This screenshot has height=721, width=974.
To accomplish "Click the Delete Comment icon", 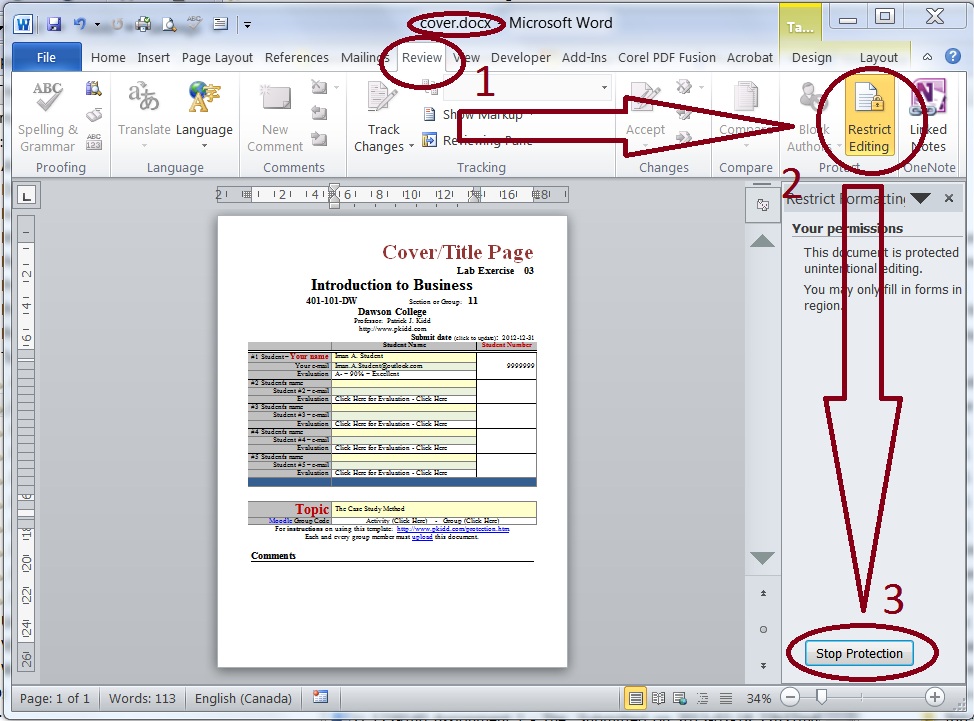I will tap(319, 87).
